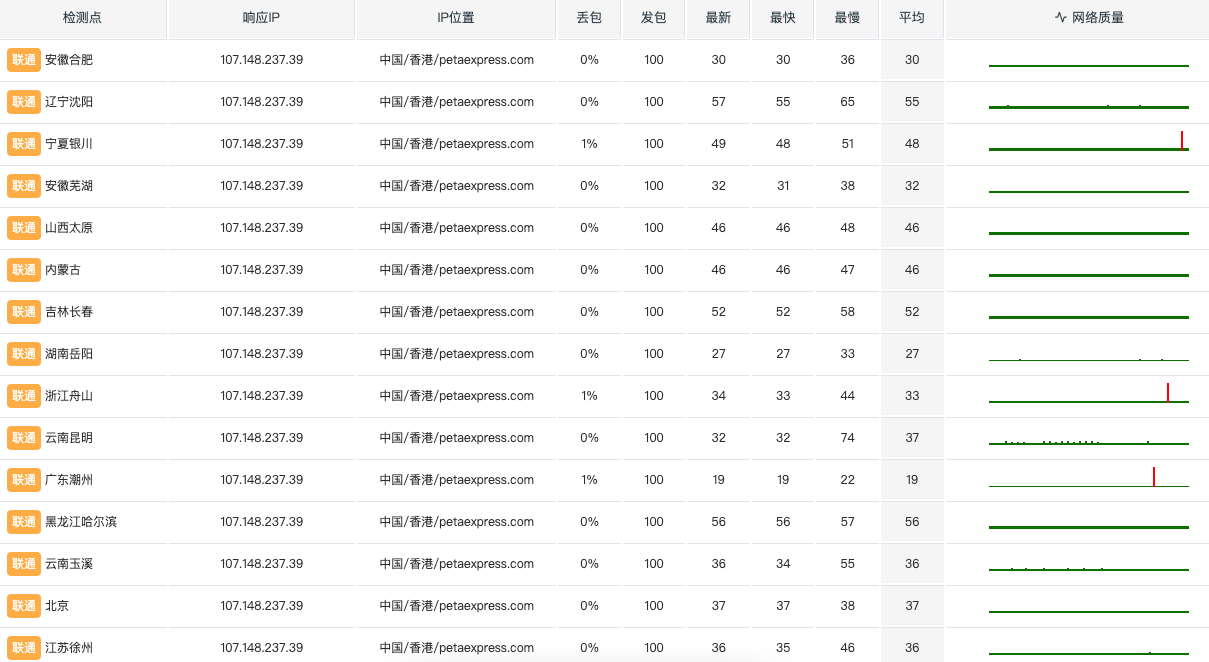Click the 1% packet loss for 广东潮州
1209x662 pixels.
589,480
